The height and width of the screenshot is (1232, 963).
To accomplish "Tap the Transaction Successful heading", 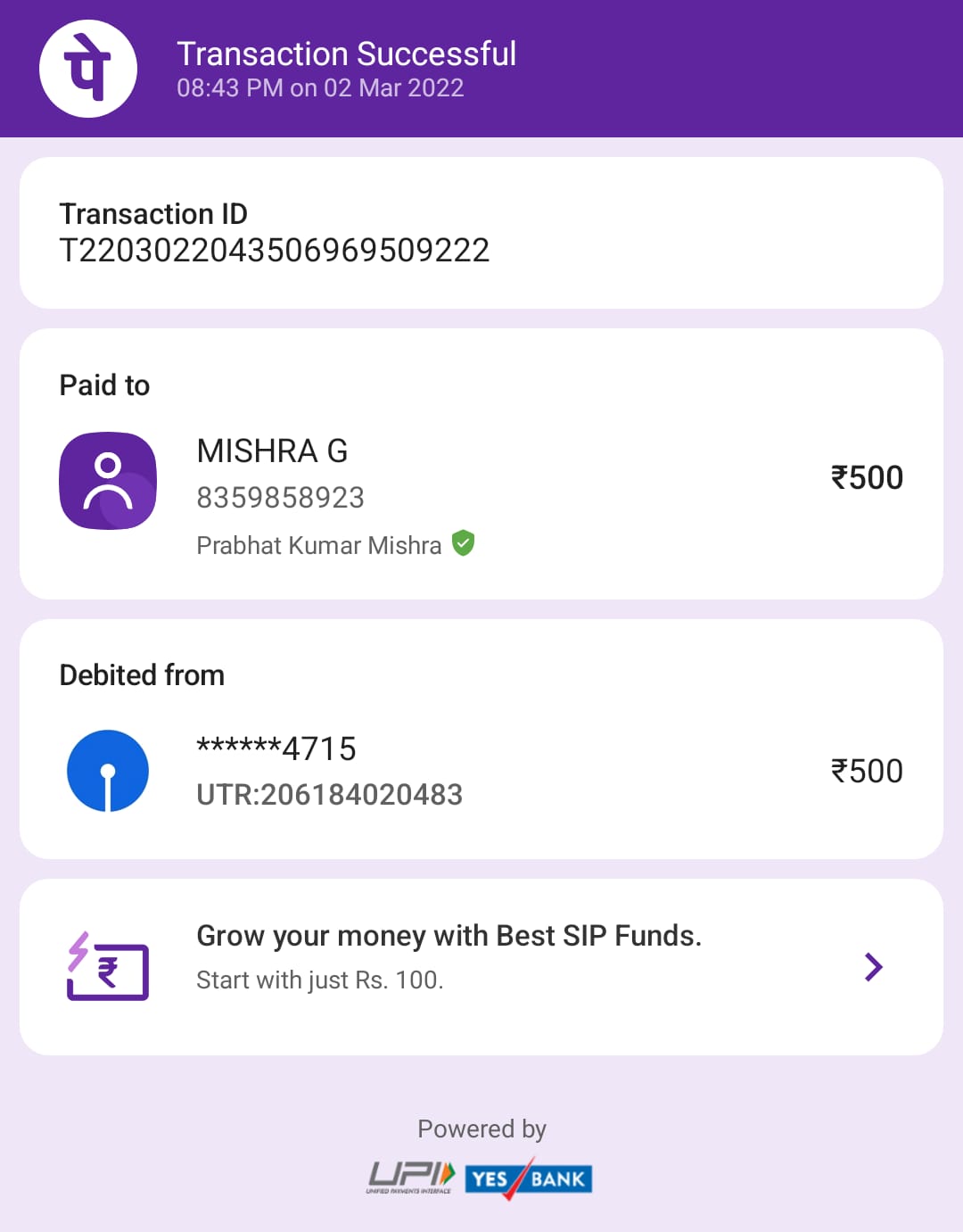I will pos(346,54).
